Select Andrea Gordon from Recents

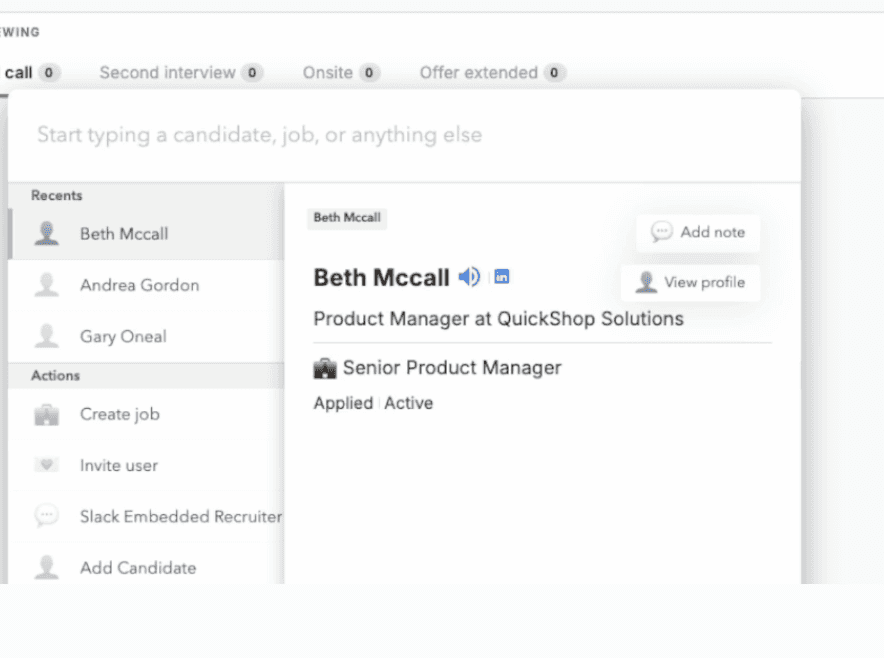(139, 286)
